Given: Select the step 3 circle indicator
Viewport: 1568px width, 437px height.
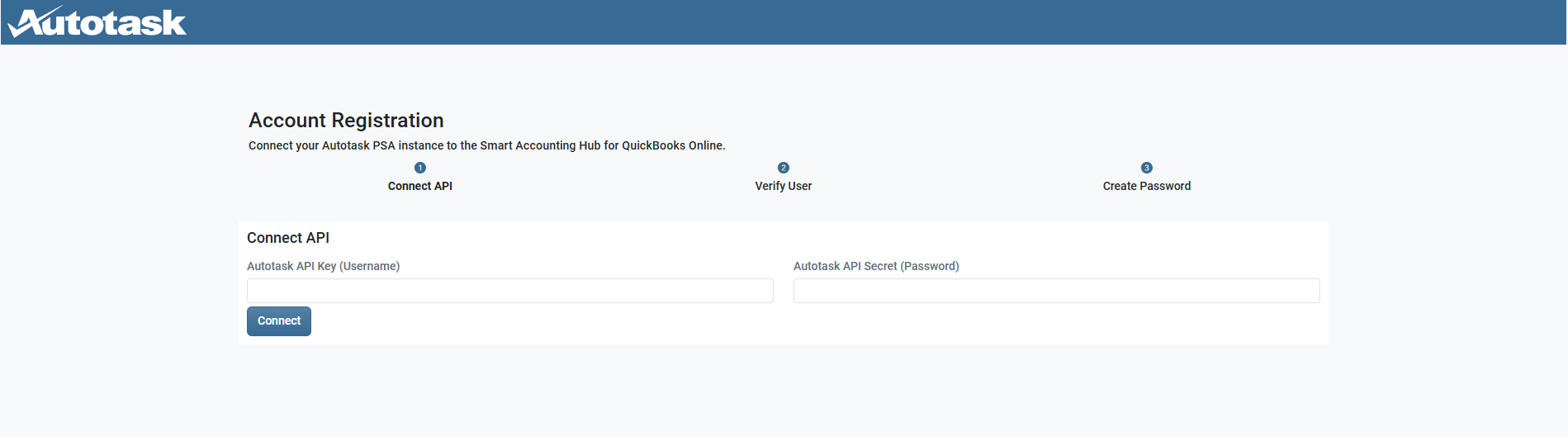Looking at the screenshot, I should point(1147,168).
